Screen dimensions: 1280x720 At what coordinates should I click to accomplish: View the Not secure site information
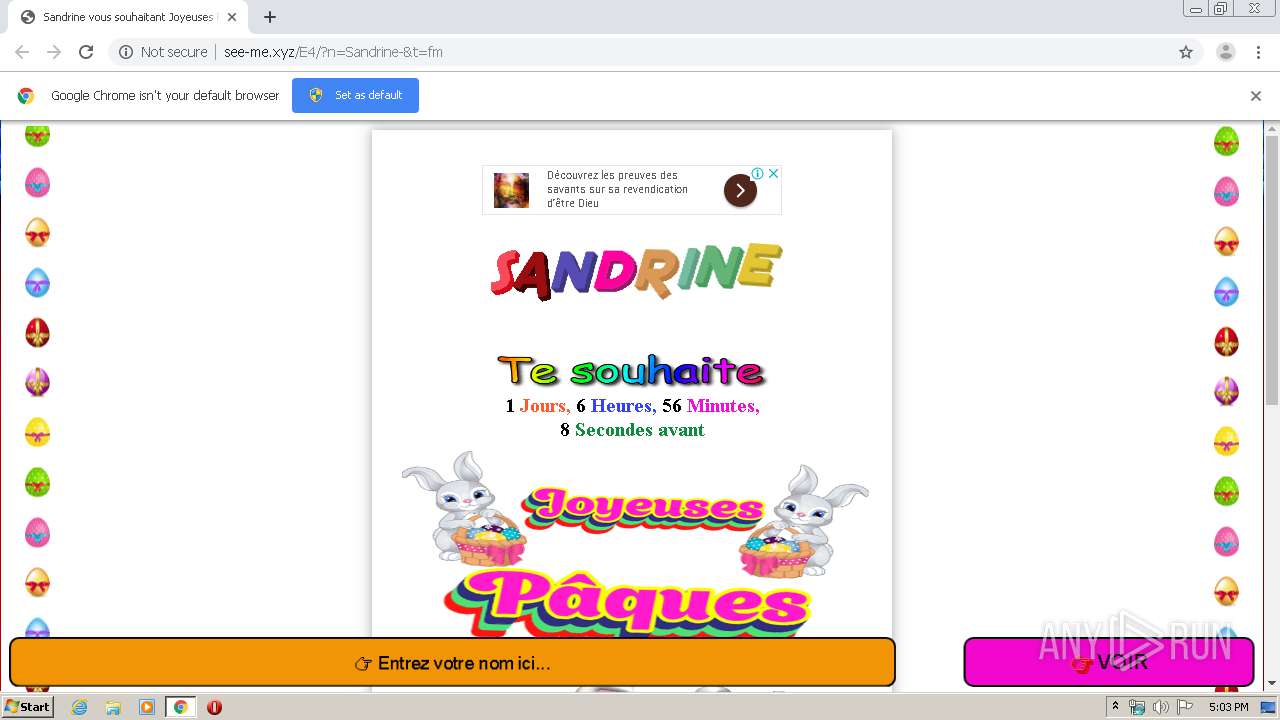[x=163, y=52]
